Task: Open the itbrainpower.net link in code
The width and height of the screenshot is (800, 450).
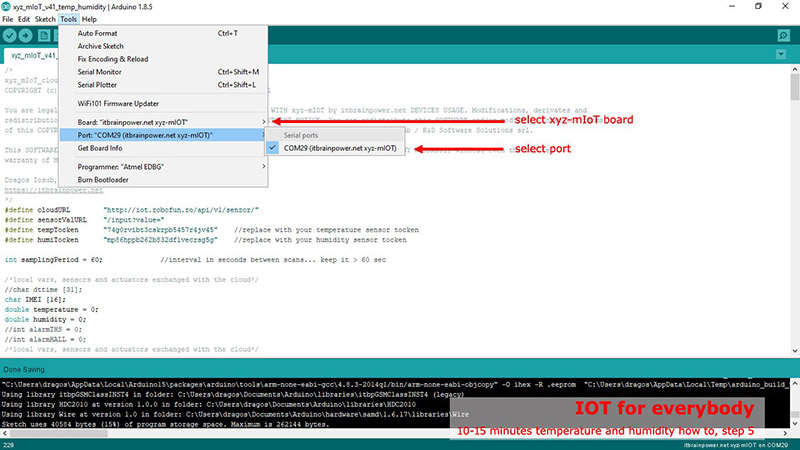Action: (x=54, y=190)
